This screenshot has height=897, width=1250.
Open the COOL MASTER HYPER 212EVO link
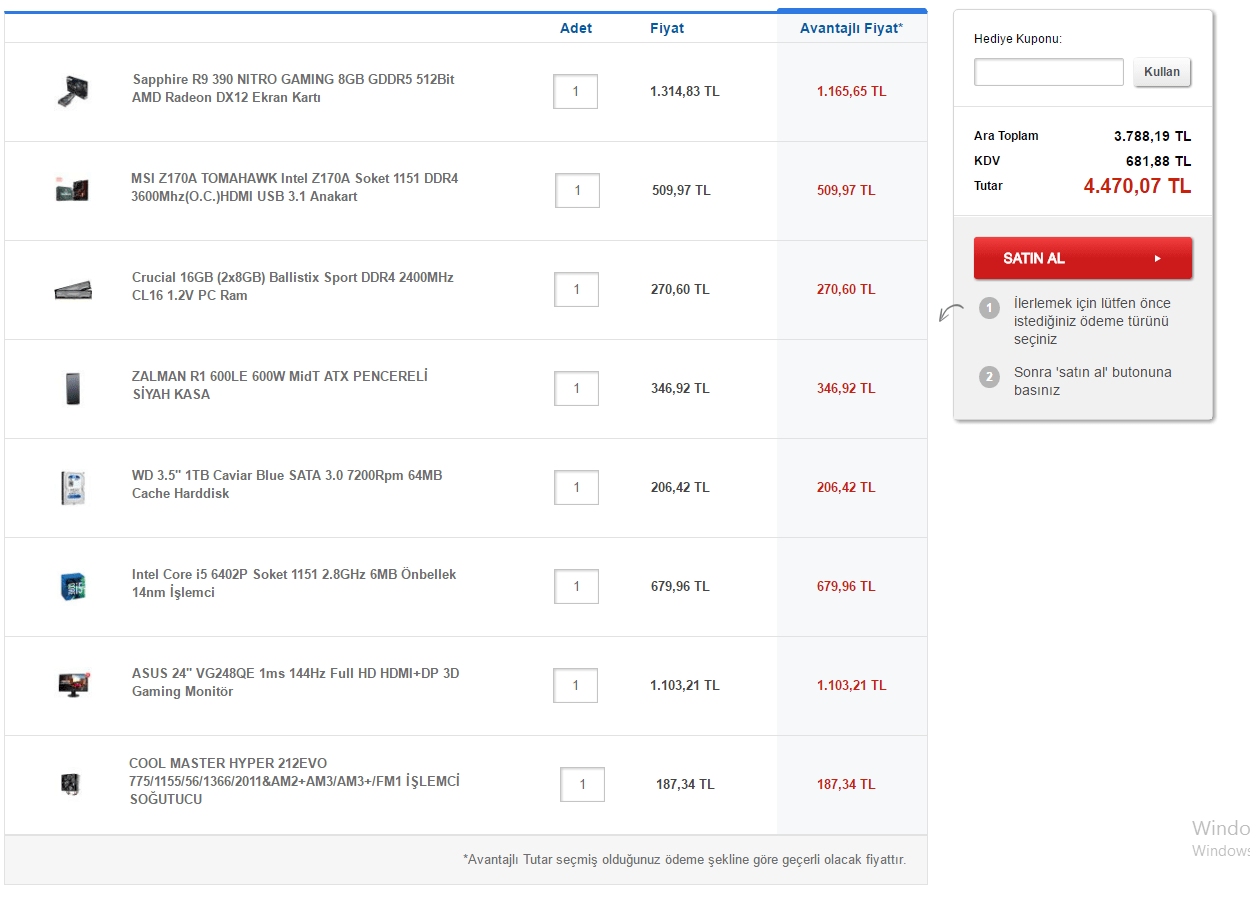point(294,781)
